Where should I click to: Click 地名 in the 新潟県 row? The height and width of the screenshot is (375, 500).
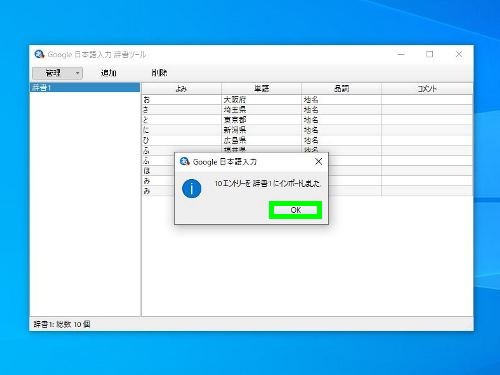click(x=341, y=130)
